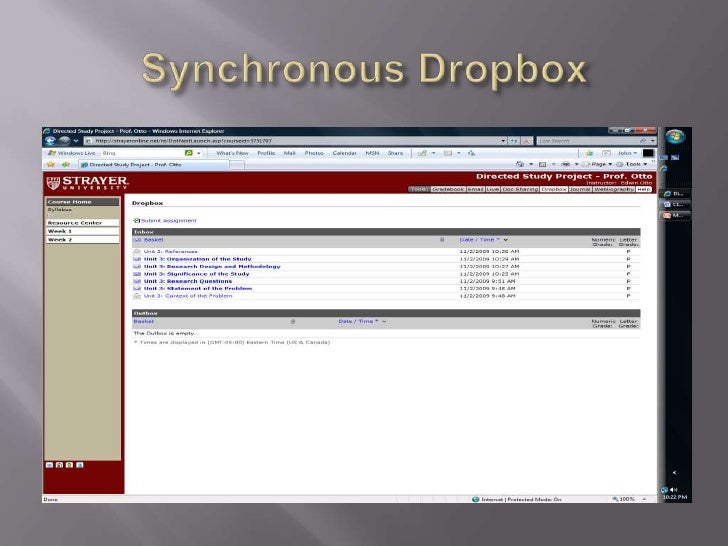Click the Favorites star icon
Viewport: 728px width, 546px height.
click(51, 164)
